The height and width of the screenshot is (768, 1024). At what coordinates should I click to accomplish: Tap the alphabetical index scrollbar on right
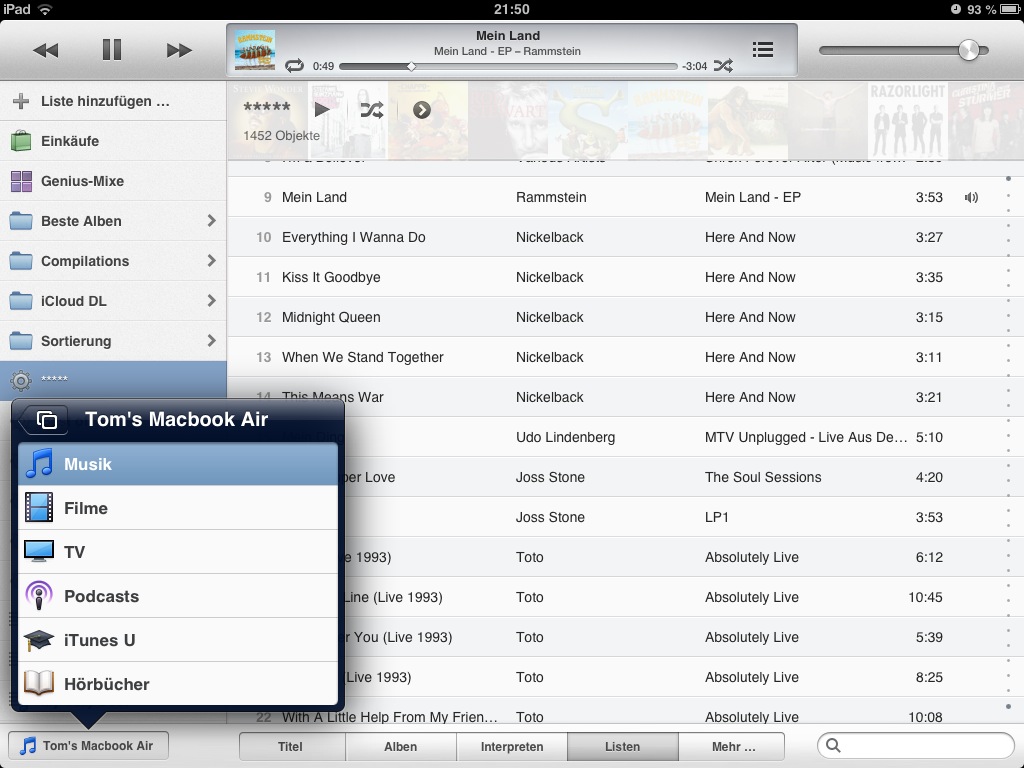tap(1008, 442)
